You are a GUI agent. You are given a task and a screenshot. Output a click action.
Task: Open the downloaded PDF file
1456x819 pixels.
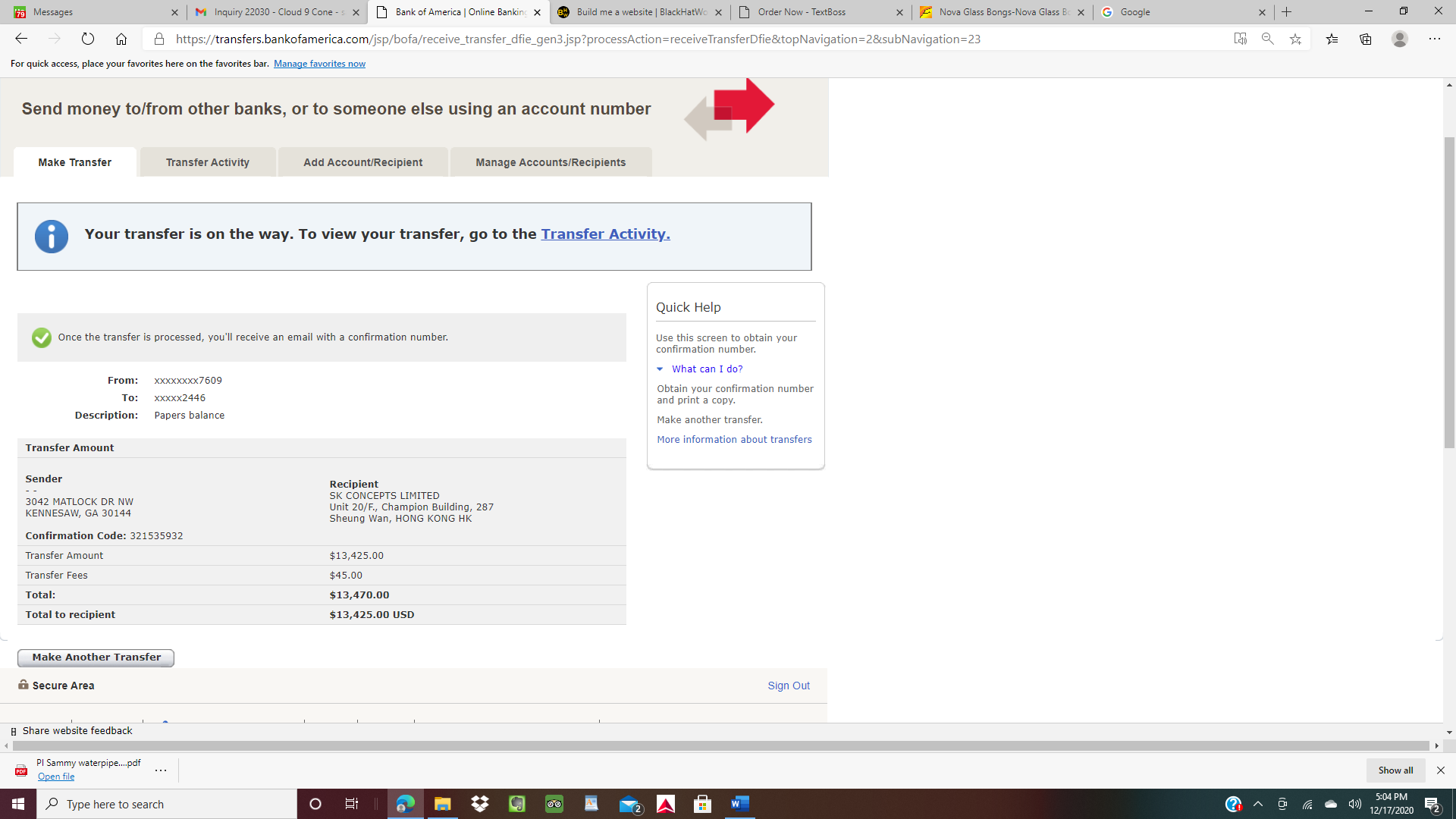(x=56, y=777)
